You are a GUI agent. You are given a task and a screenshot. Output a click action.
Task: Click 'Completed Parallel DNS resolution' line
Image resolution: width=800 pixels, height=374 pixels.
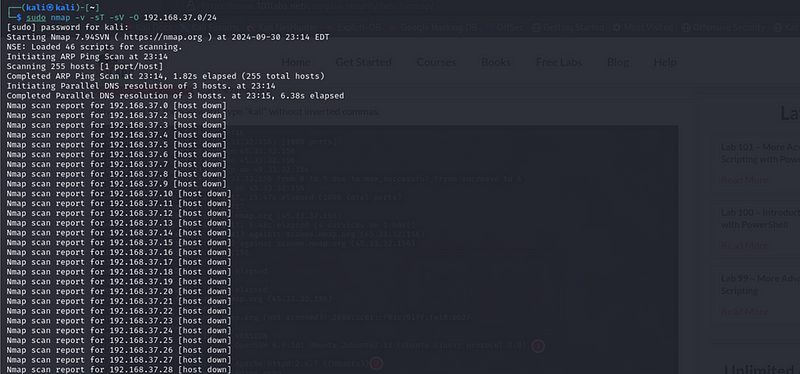(176, 95)
